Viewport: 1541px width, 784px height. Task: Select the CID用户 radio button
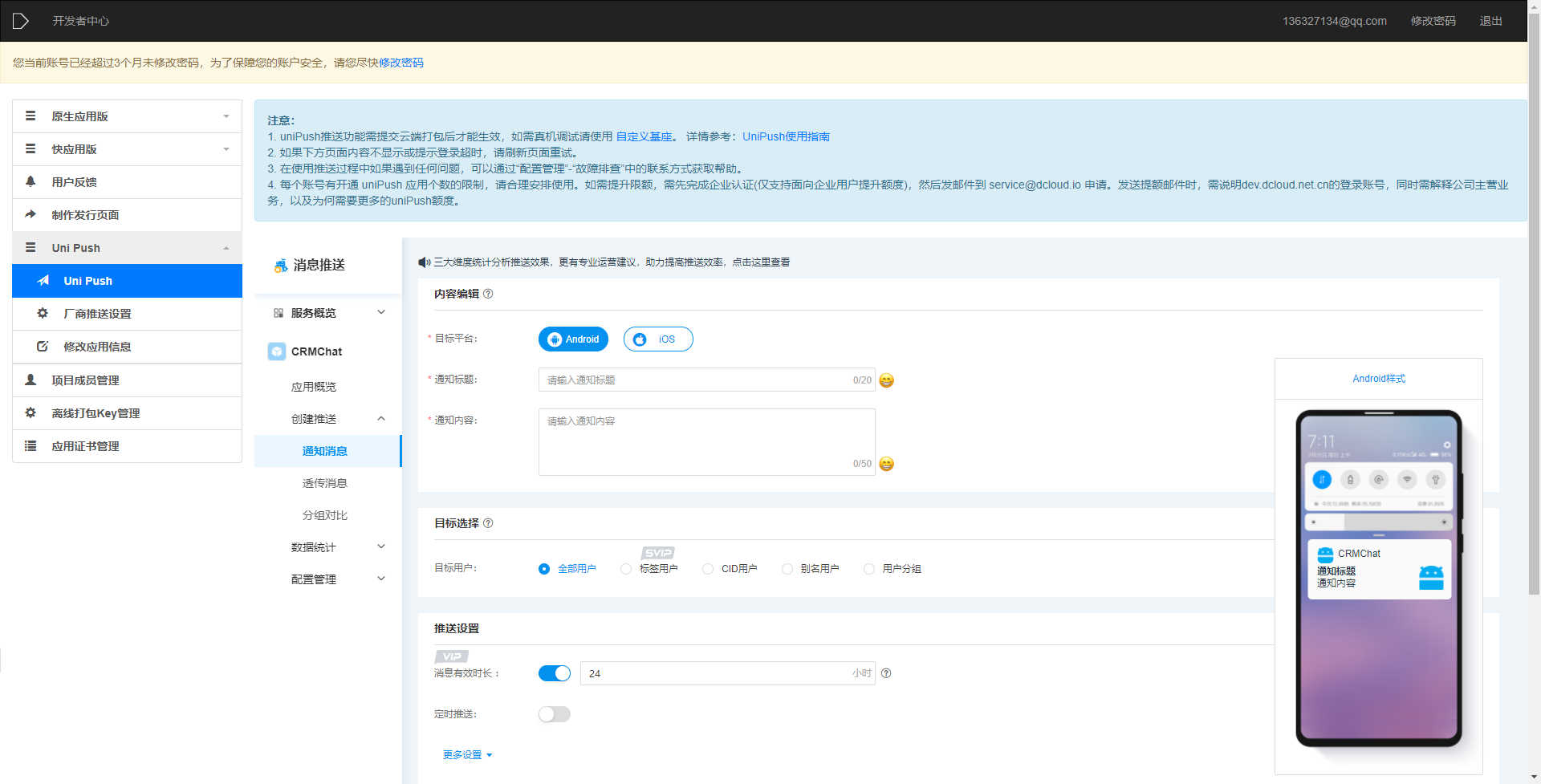[707, 568]
